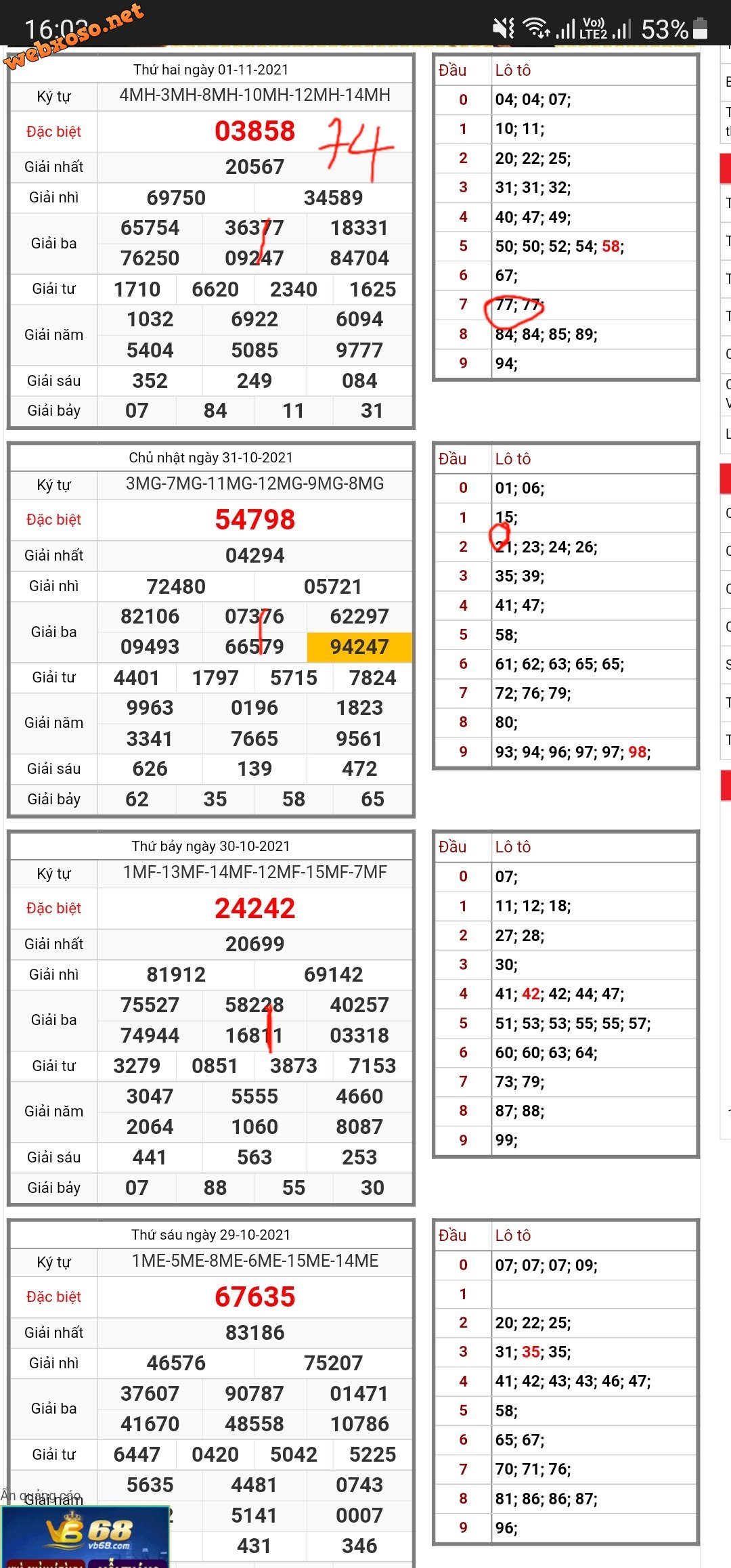The height and width of the screenshot is (1568, 731).
Task: Tap the VoLTE2 indicator in status bar
Action: pyautogui.click(x=594, y=28)
